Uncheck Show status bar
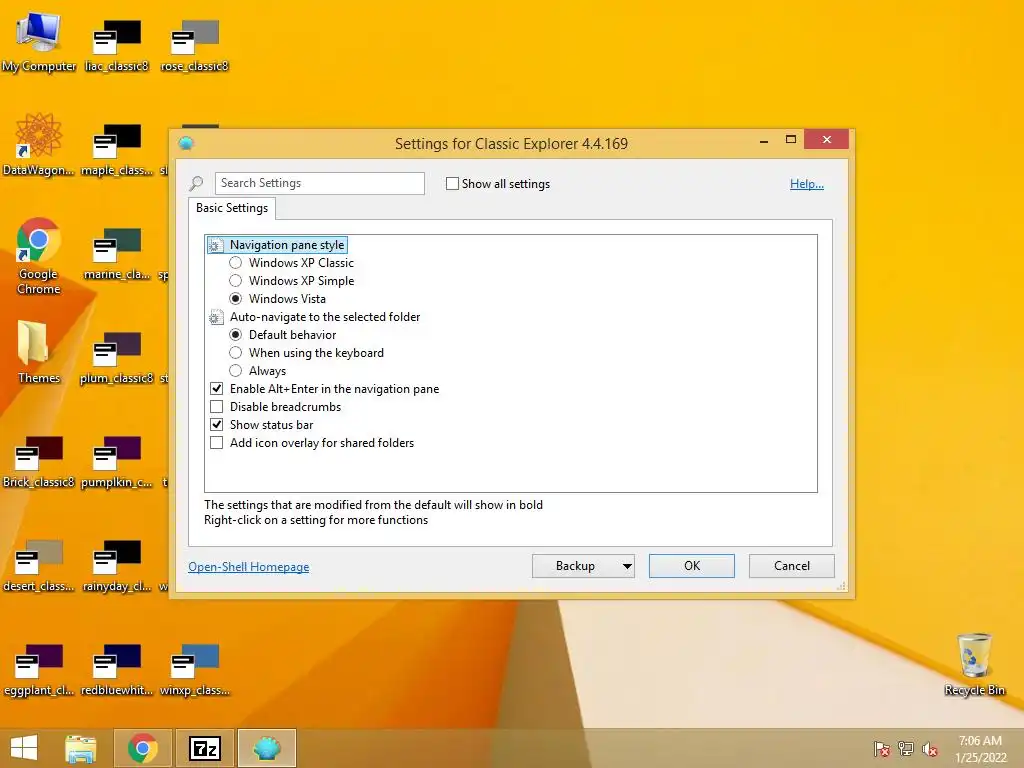Image resolution: width=1024 pixels, height=768 pixels. click(217, 424)
